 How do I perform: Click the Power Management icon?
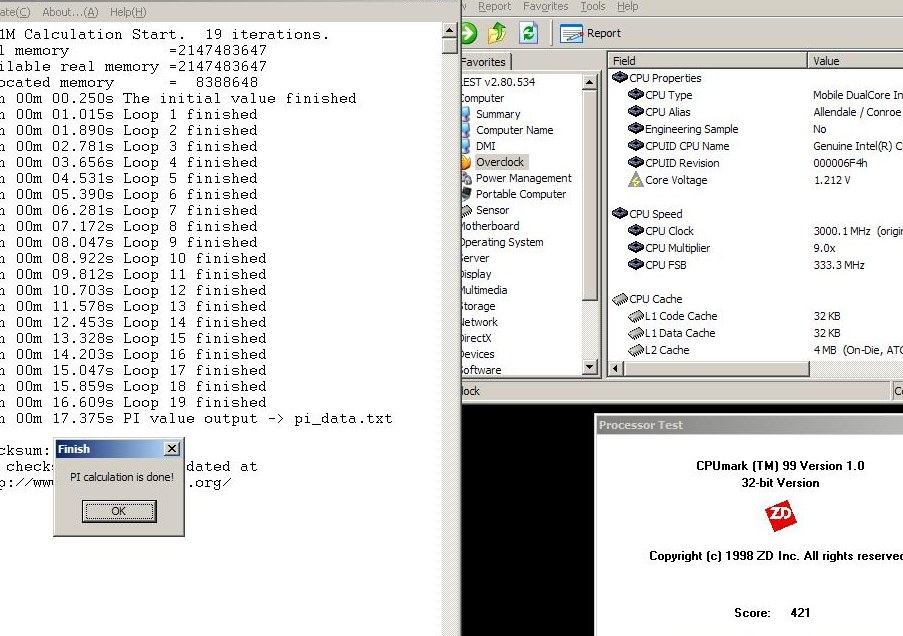pyautogui.click(x=466, y=179)
